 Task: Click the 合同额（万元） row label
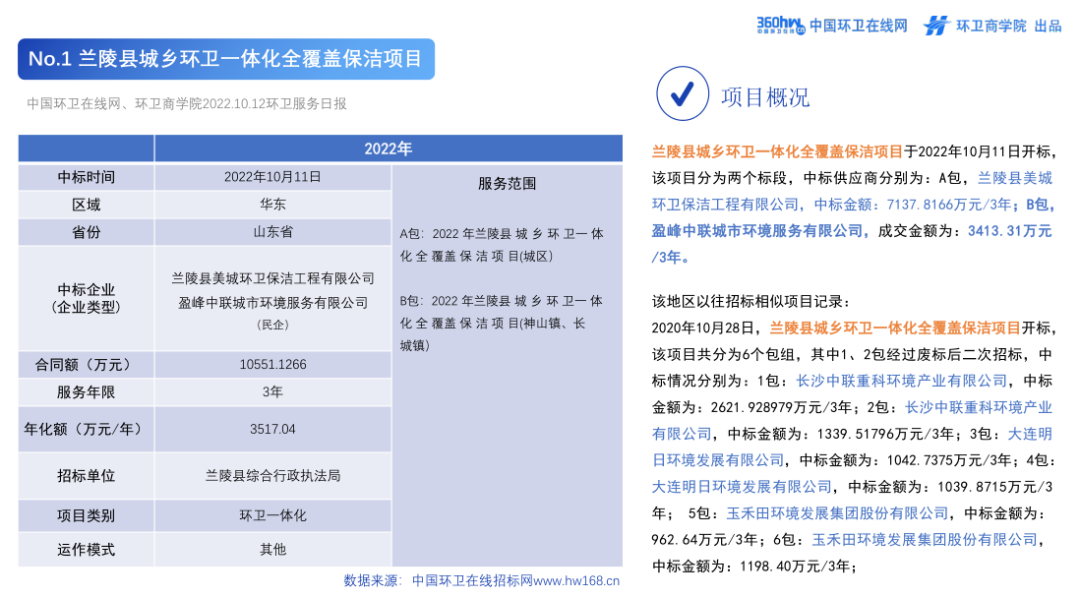click(x=86, y=364)
